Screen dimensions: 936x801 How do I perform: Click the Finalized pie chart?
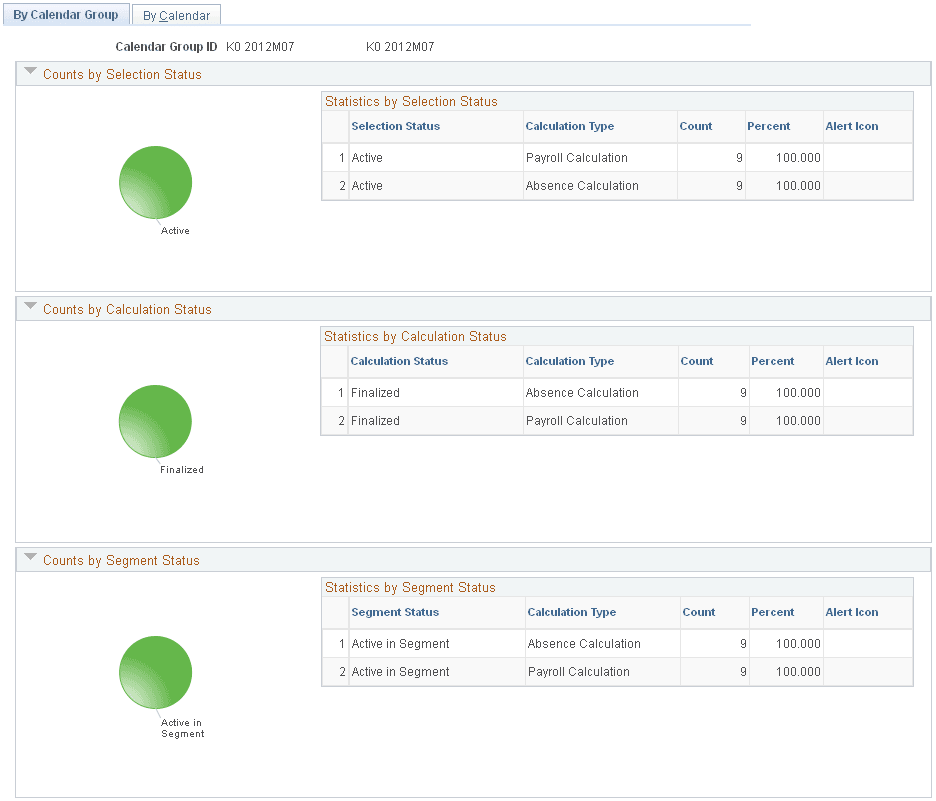coord(155,421)
